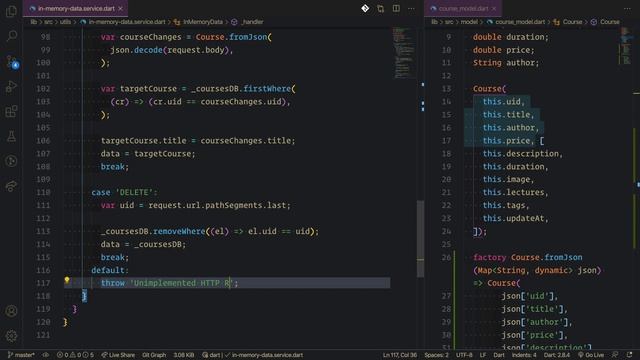Viewport: 640px width, 360px height.
Task: Click 'DELETE' string on line 110
Action: click(x=134, y=192)
